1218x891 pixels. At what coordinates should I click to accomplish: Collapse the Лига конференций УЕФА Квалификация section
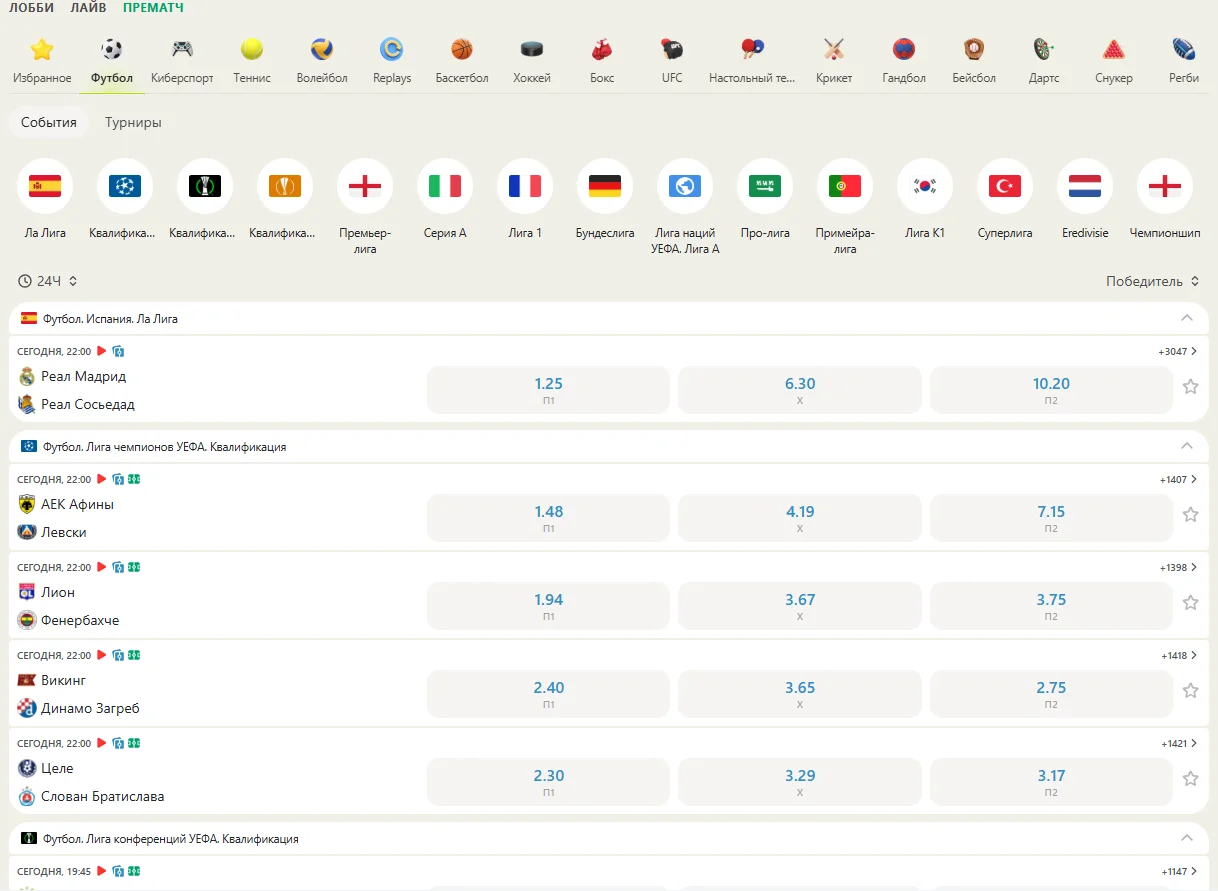click(1187, 838)
